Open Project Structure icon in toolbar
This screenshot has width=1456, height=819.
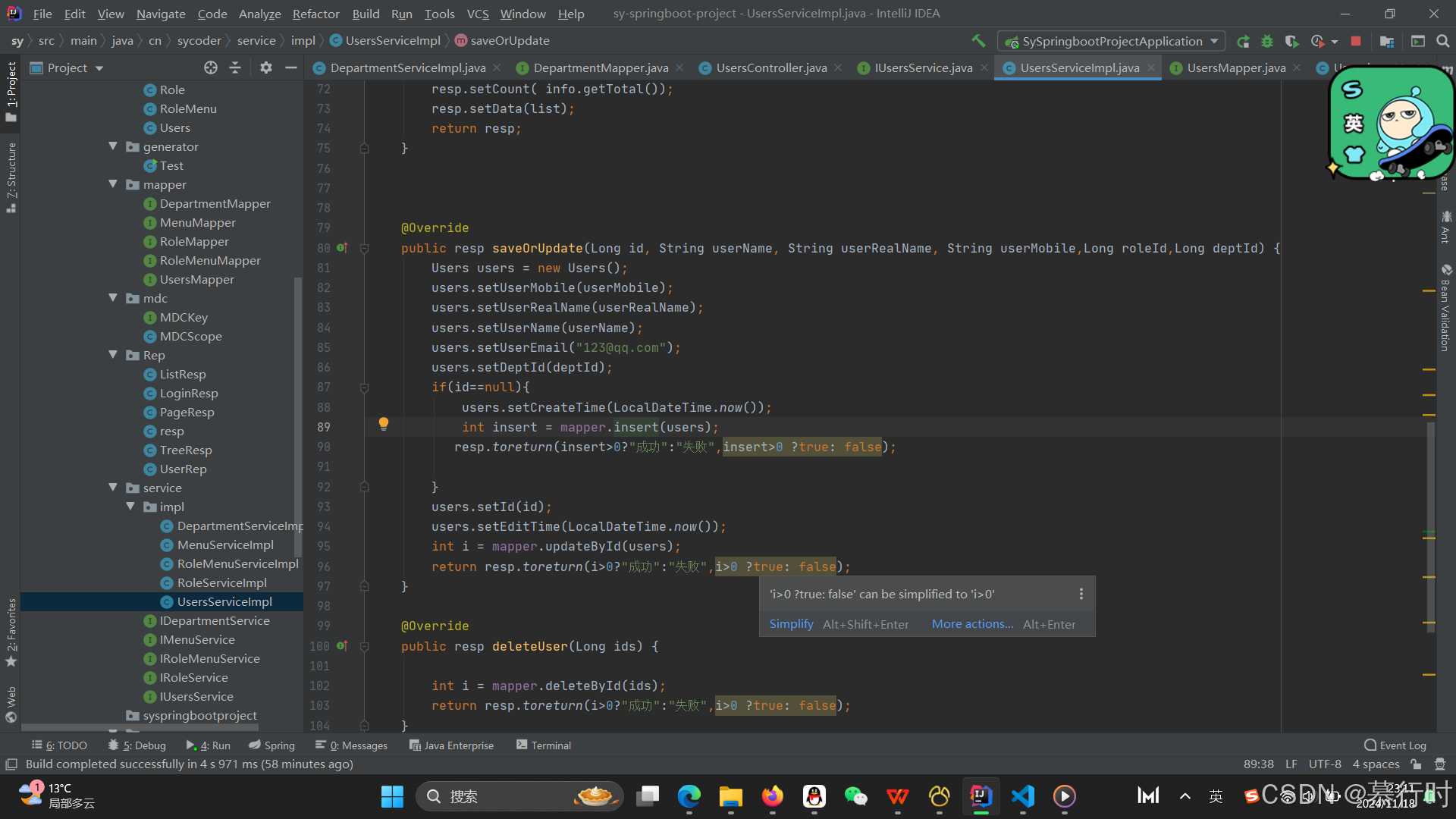[x=1387, y=41]
